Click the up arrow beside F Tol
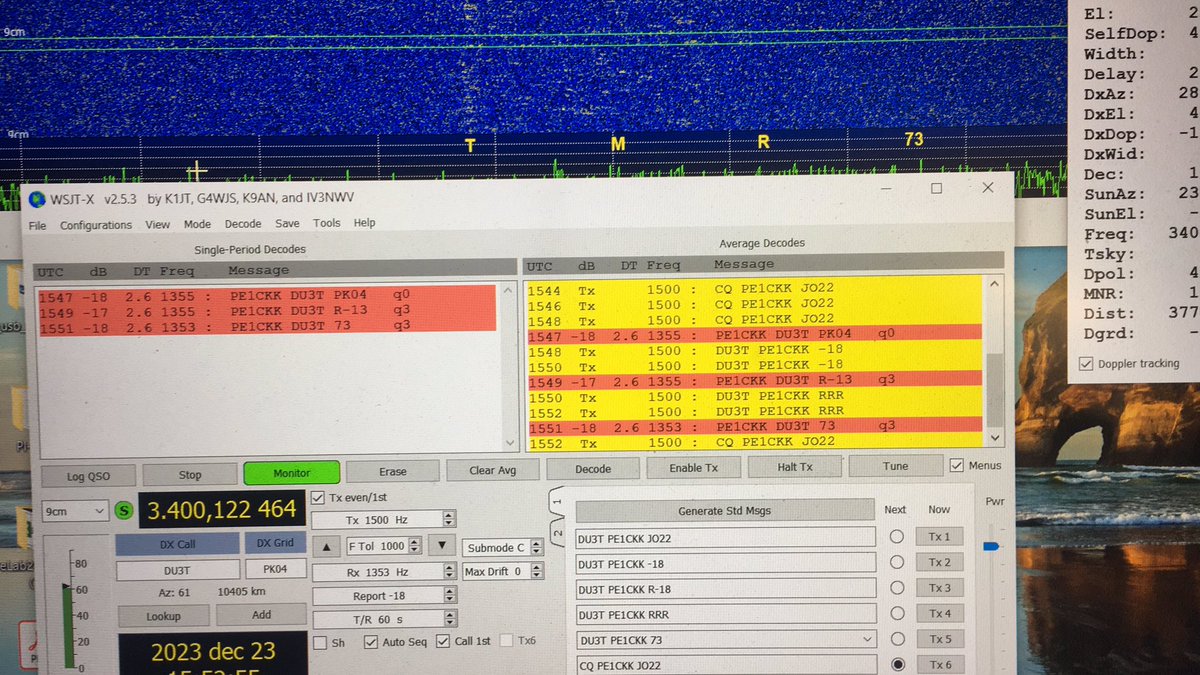1200x675 pixels. coord(326,545)
